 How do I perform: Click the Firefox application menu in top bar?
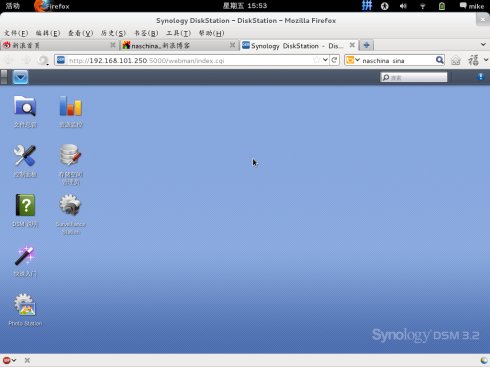pyautogui.click(x=52, y=6)
